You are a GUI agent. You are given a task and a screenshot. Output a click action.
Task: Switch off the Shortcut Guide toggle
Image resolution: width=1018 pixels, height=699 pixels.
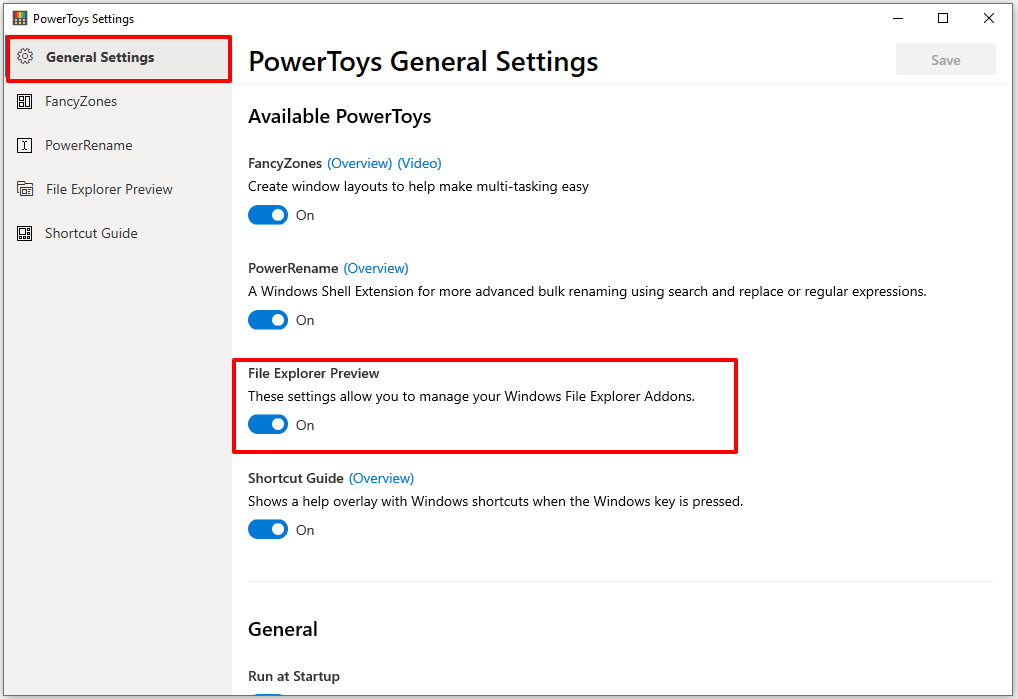click(x=267, y=528)
